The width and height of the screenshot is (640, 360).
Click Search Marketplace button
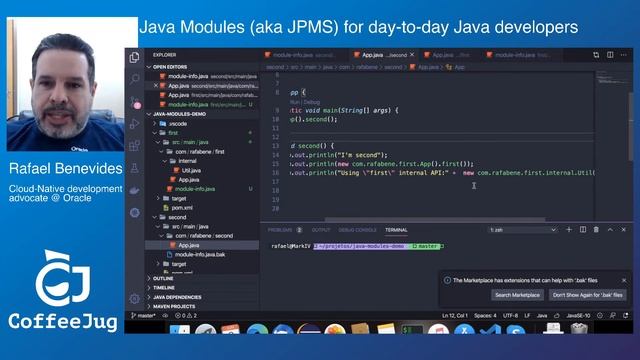[x=517, y=295]
